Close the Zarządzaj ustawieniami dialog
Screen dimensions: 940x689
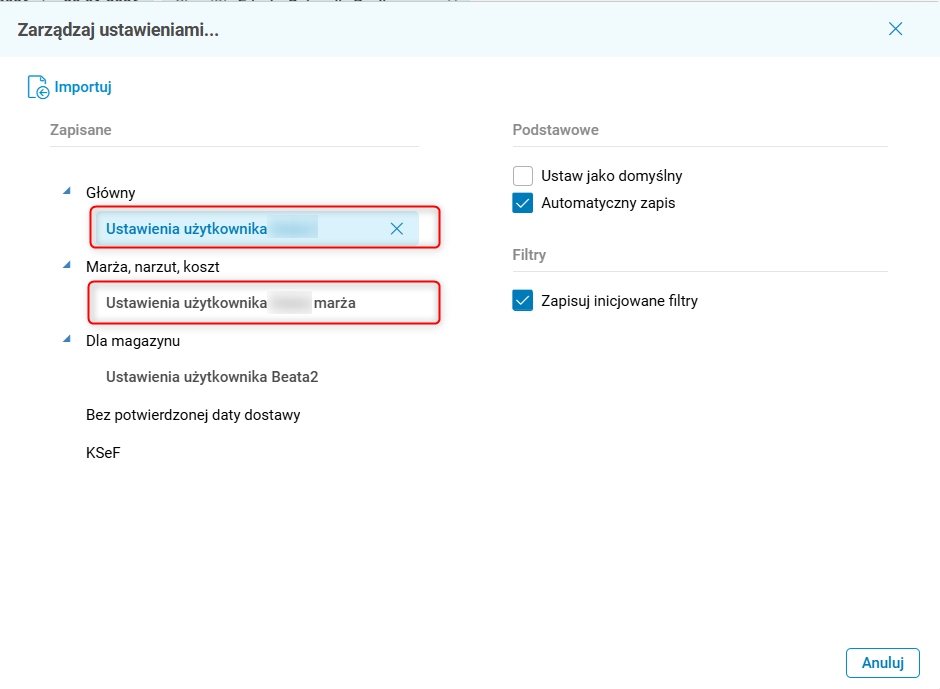[895, 29]
